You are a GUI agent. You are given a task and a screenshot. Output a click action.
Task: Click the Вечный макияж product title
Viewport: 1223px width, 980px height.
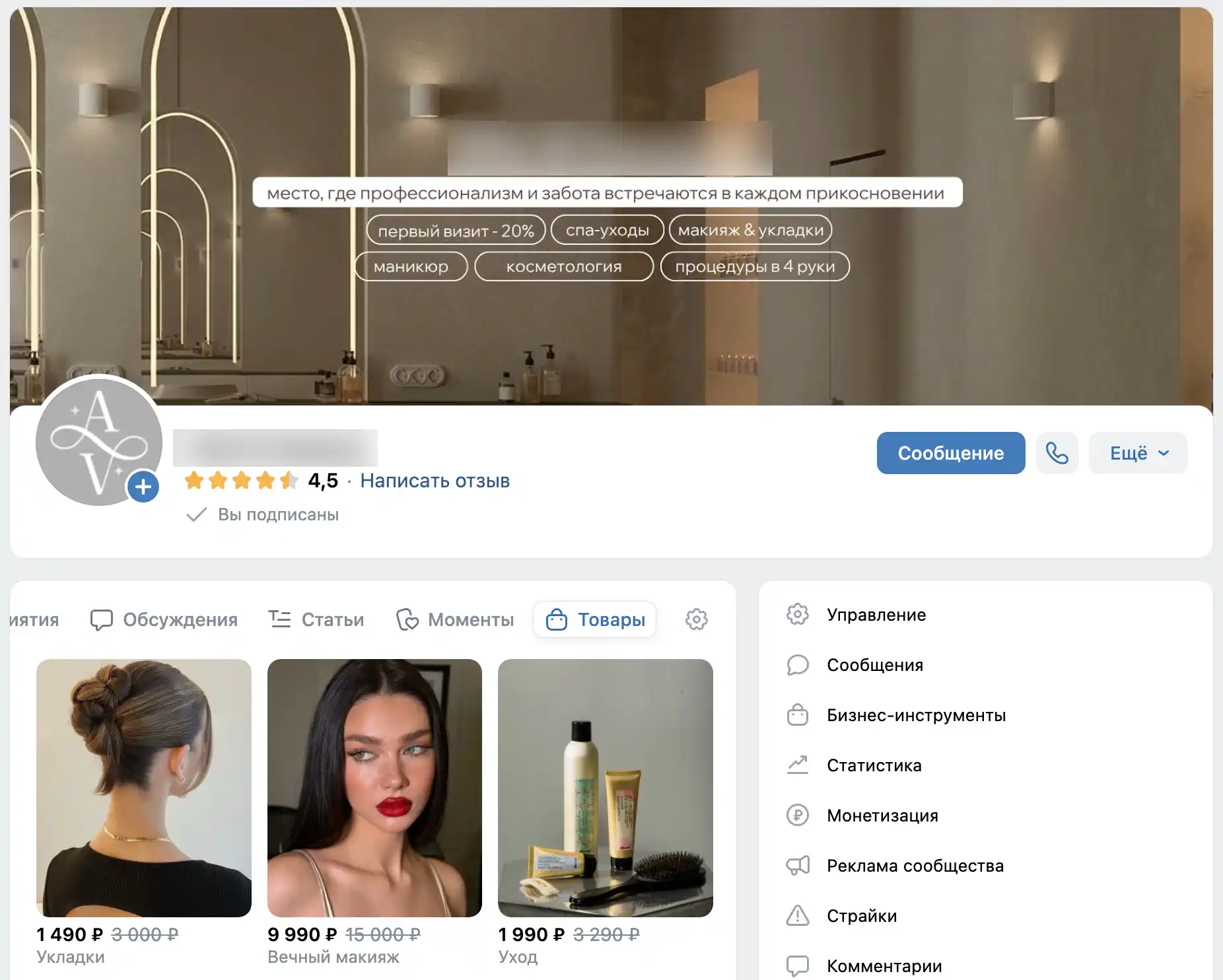[333, 957]
